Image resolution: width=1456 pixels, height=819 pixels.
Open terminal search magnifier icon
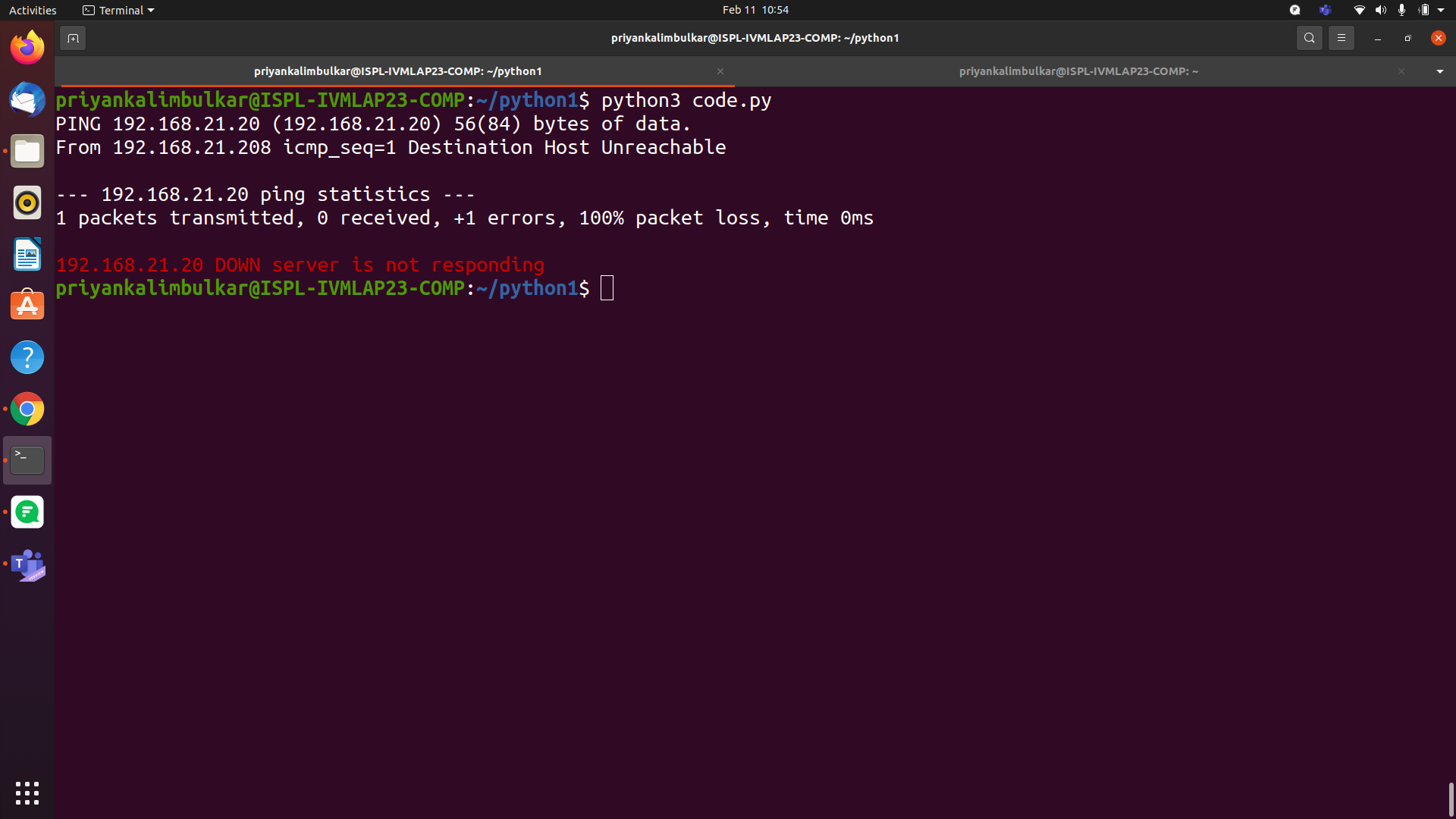click(x=1309, y=38)
